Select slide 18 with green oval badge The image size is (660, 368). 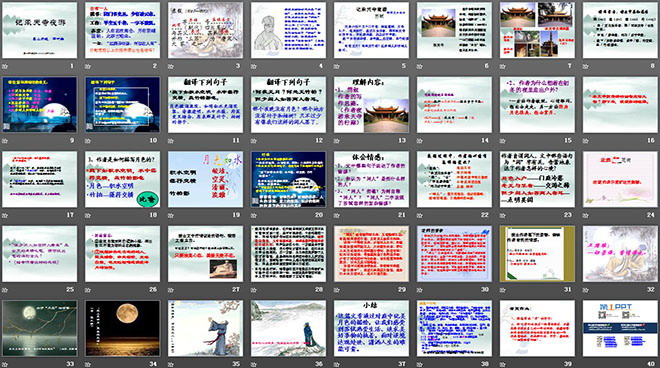(x=122, y=179)
